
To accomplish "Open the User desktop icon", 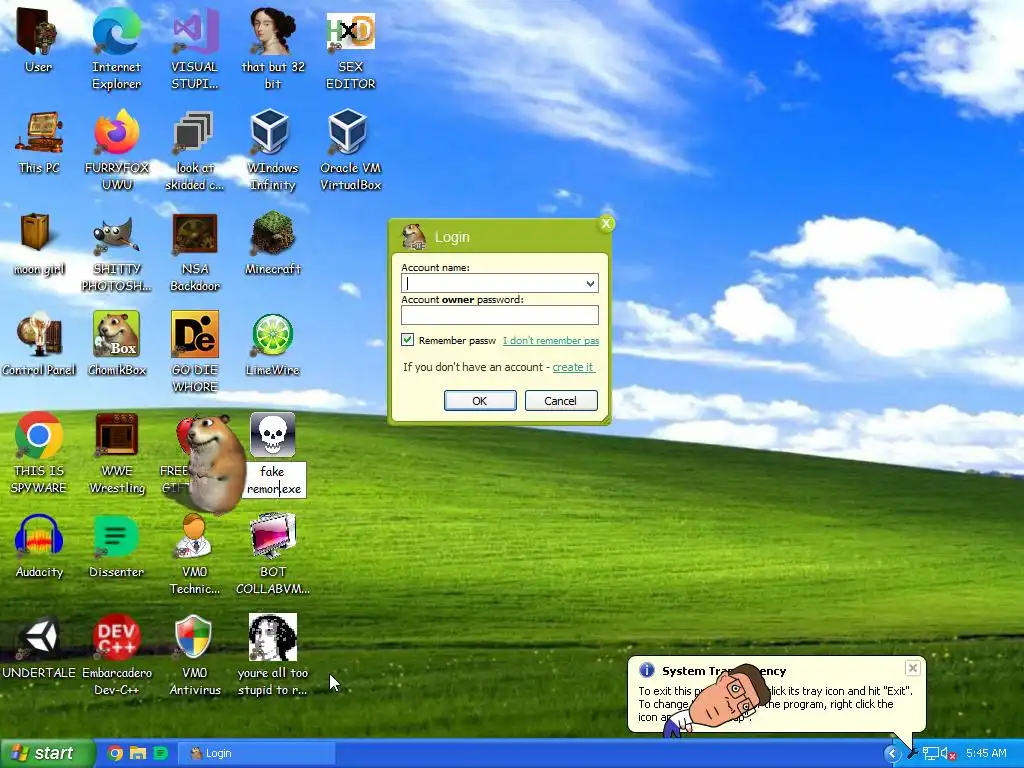I will pos(38,33).
